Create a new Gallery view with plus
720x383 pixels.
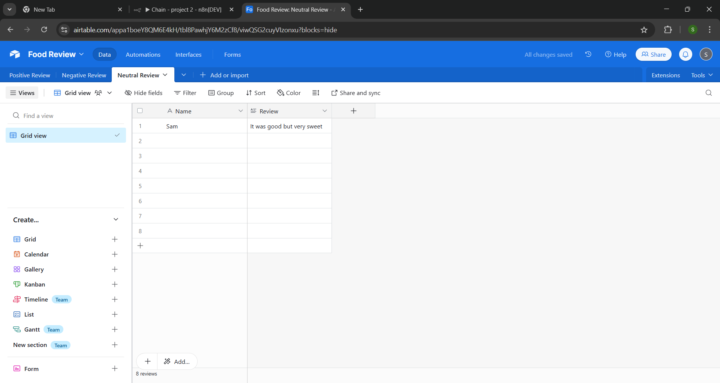[115, 270]
